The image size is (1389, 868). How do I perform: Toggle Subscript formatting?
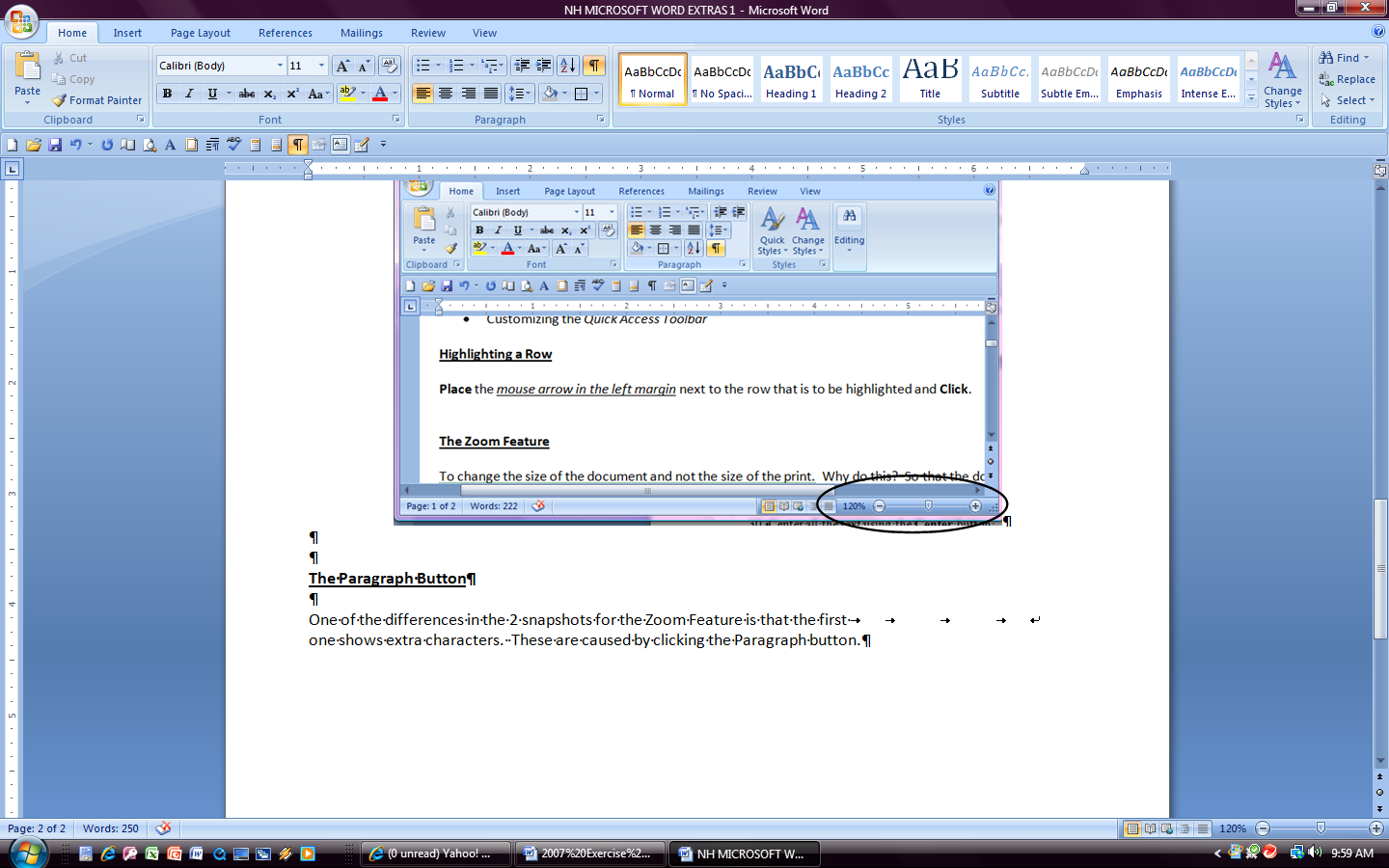tap(270, 94)
